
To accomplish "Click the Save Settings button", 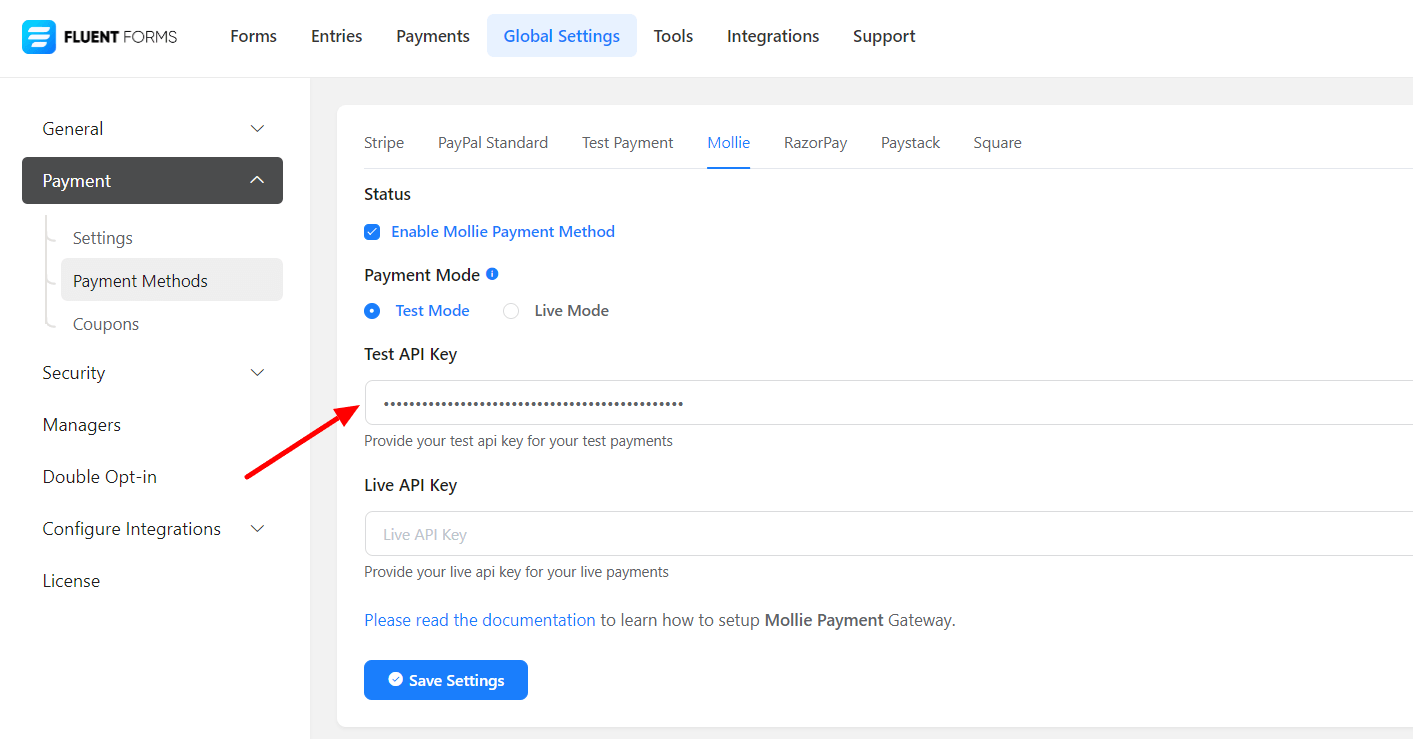I will point(446,680).
